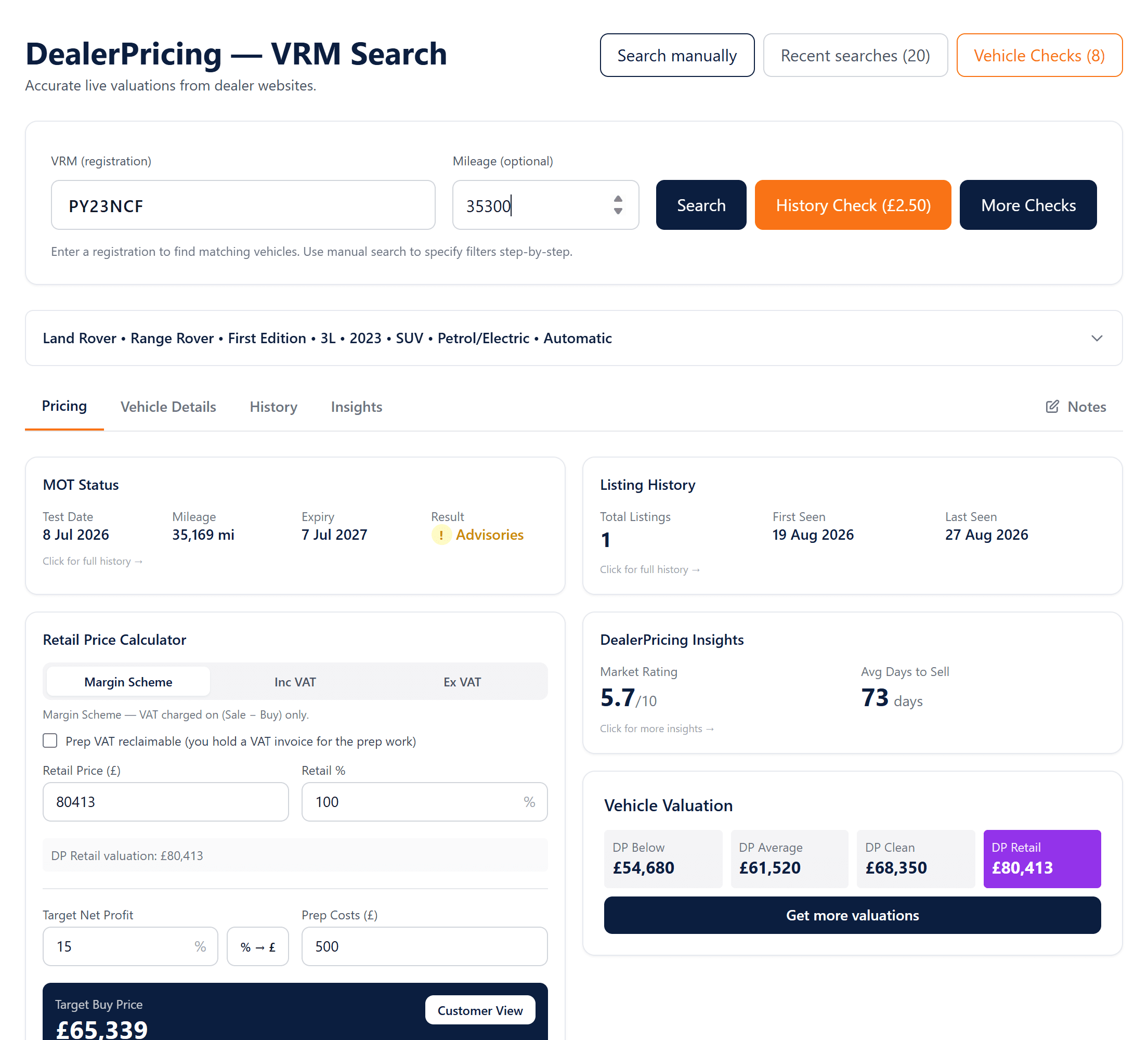Click the Notes pencil icon

(1052, 407)
